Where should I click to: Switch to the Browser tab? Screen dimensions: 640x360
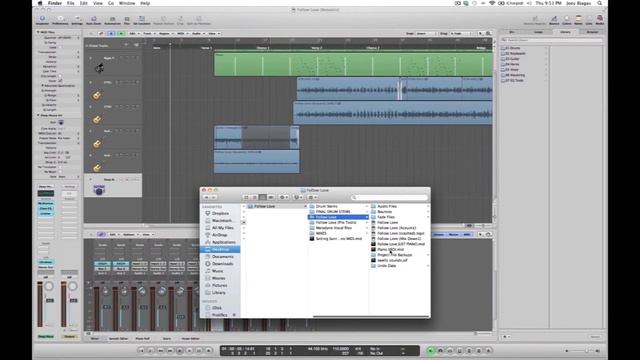click(592, 32)
